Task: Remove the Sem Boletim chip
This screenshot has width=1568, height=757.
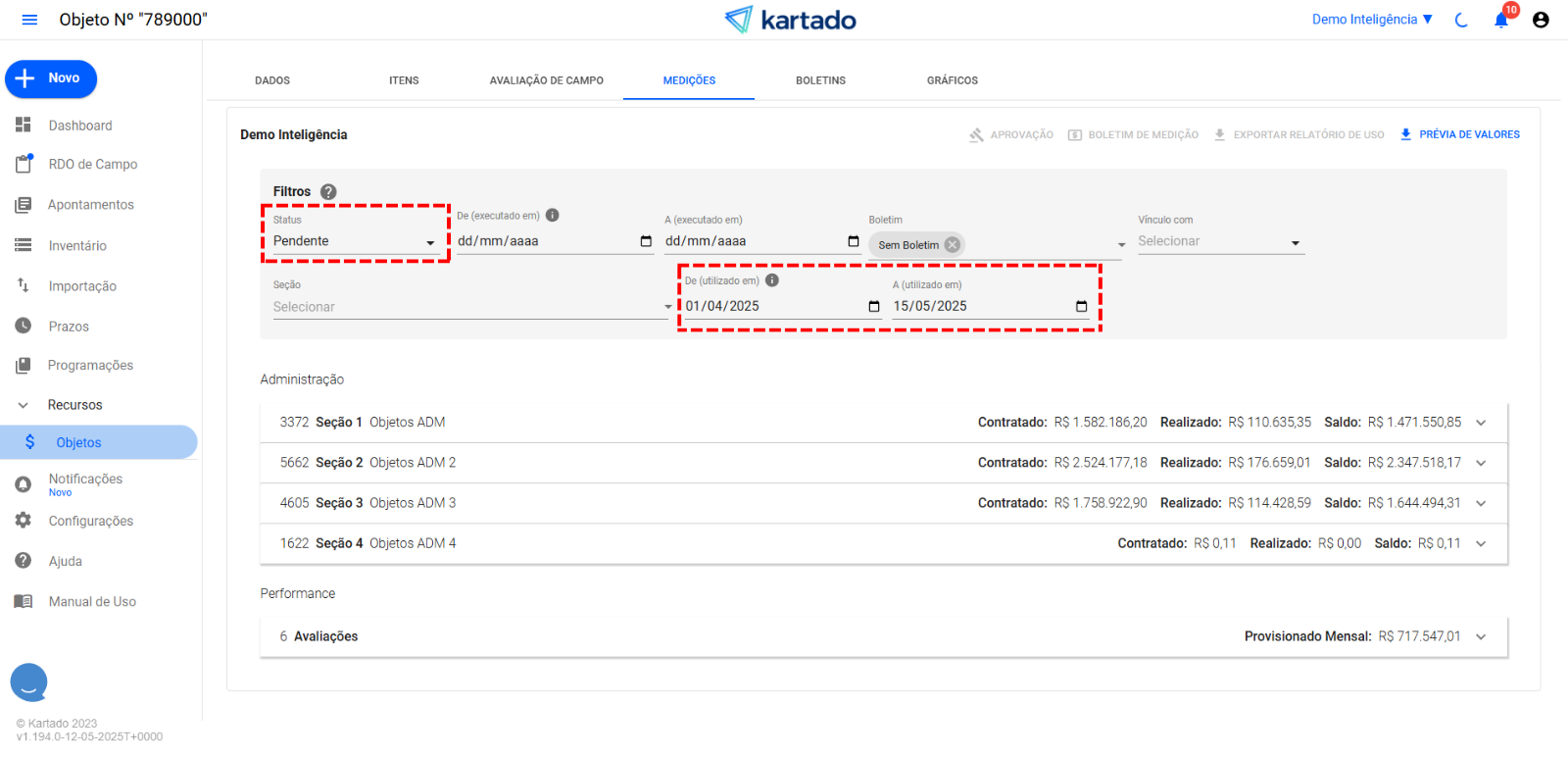Action: coord(952,245)
